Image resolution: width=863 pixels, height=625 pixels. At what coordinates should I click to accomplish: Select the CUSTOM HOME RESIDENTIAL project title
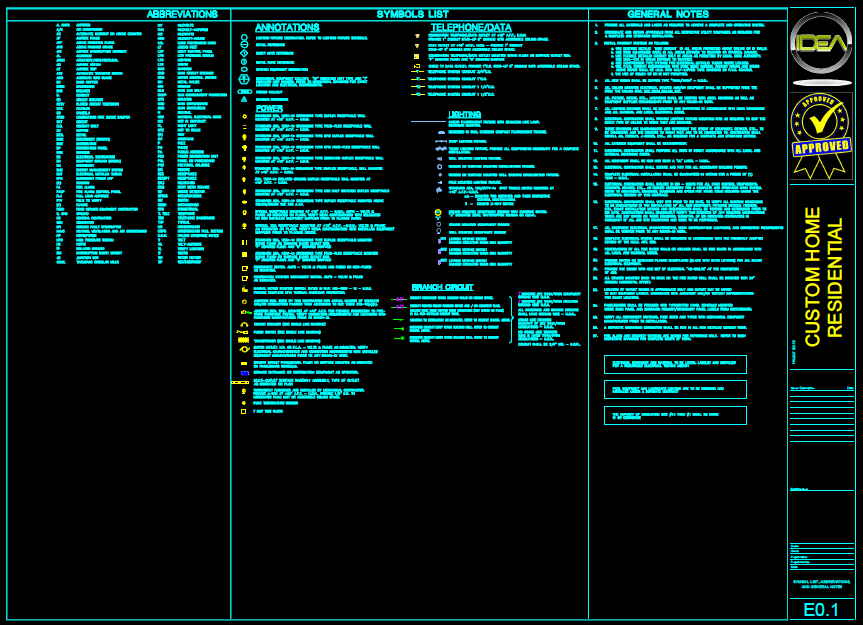coord(823,278)
